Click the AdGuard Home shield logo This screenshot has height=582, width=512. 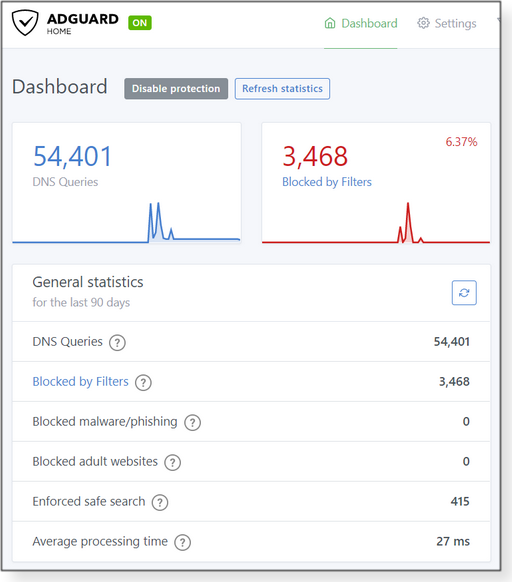click(x=25, y=22)
